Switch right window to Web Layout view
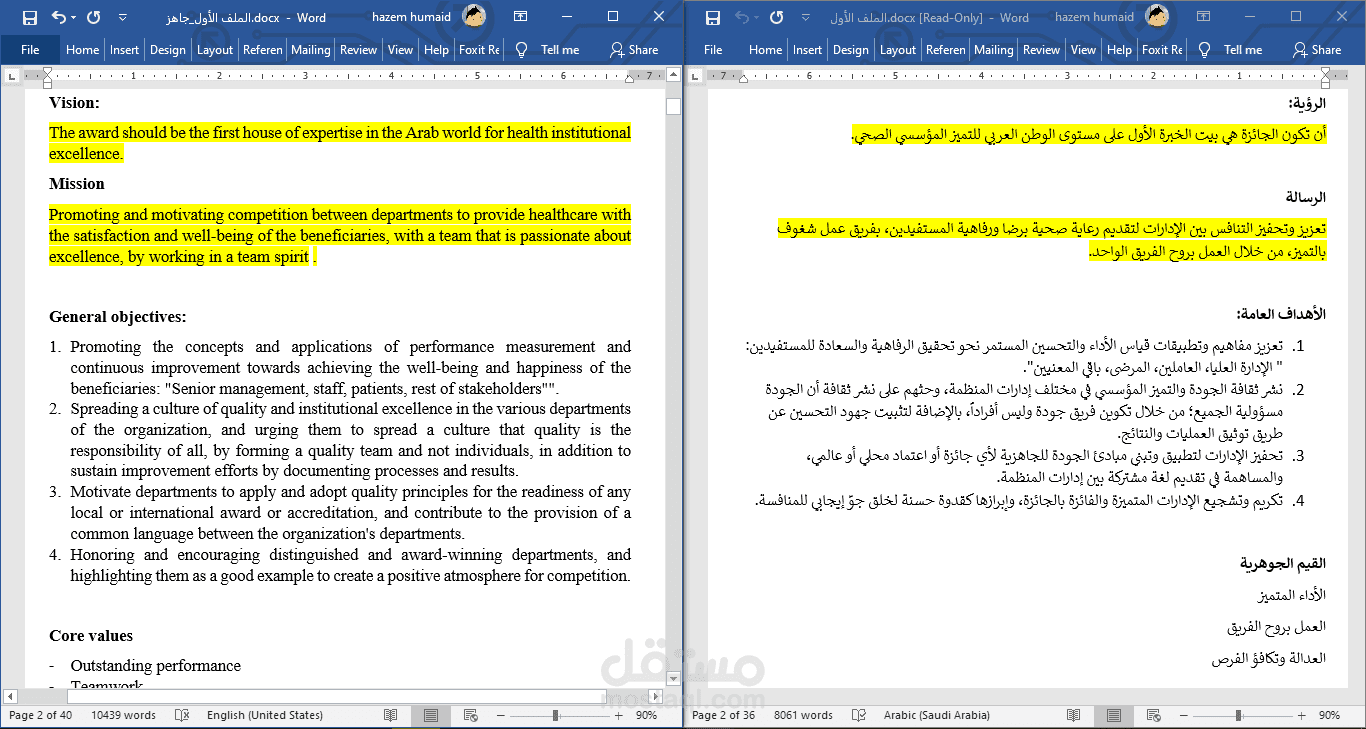1366x729 pixels. [1155, 715]
